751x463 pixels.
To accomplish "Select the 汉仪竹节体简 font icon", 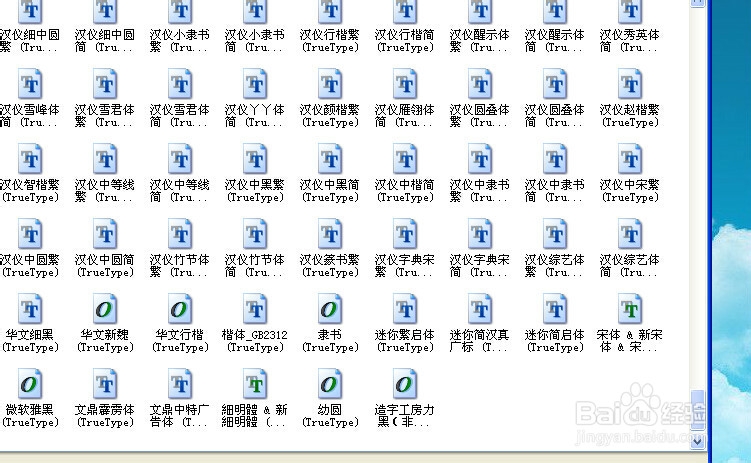I will [255, 234].
